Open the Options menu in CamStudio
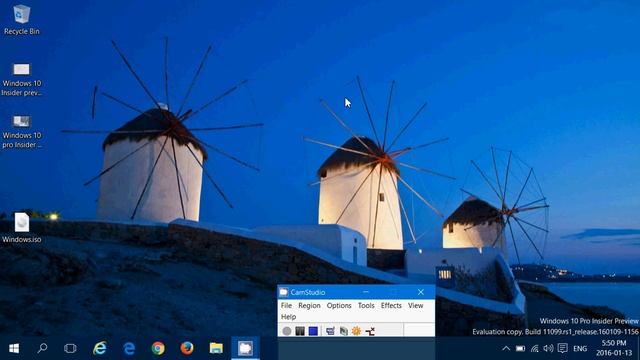 click(x=339, y=305)
